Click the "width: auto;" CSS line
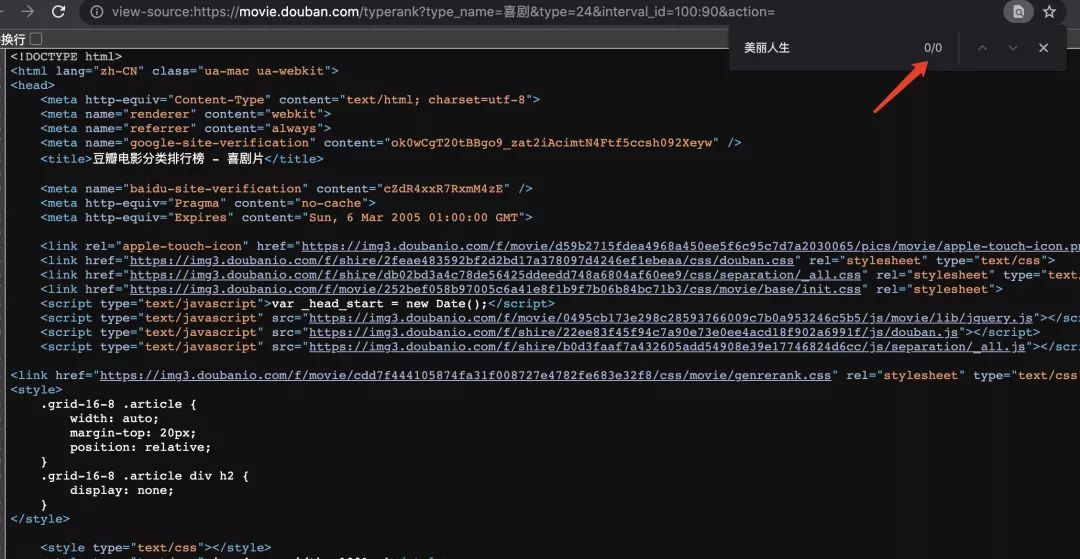Screen dimensions: 1080x559 pyautogui.click(x=114, y=419)
